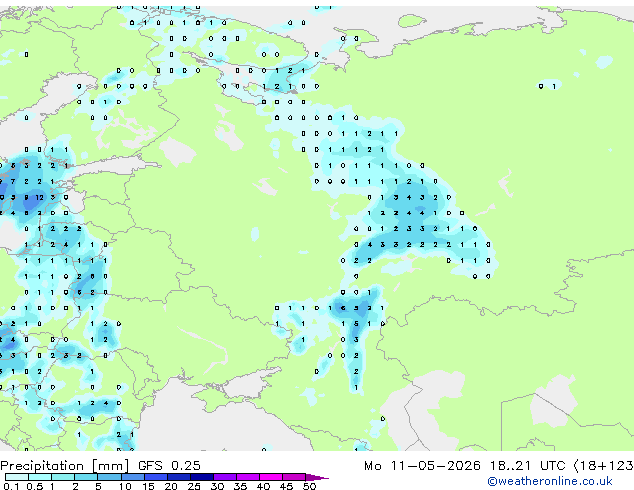Open the weatheronline.co.uk copyright link
634x490 pixels.
(550, 481)
